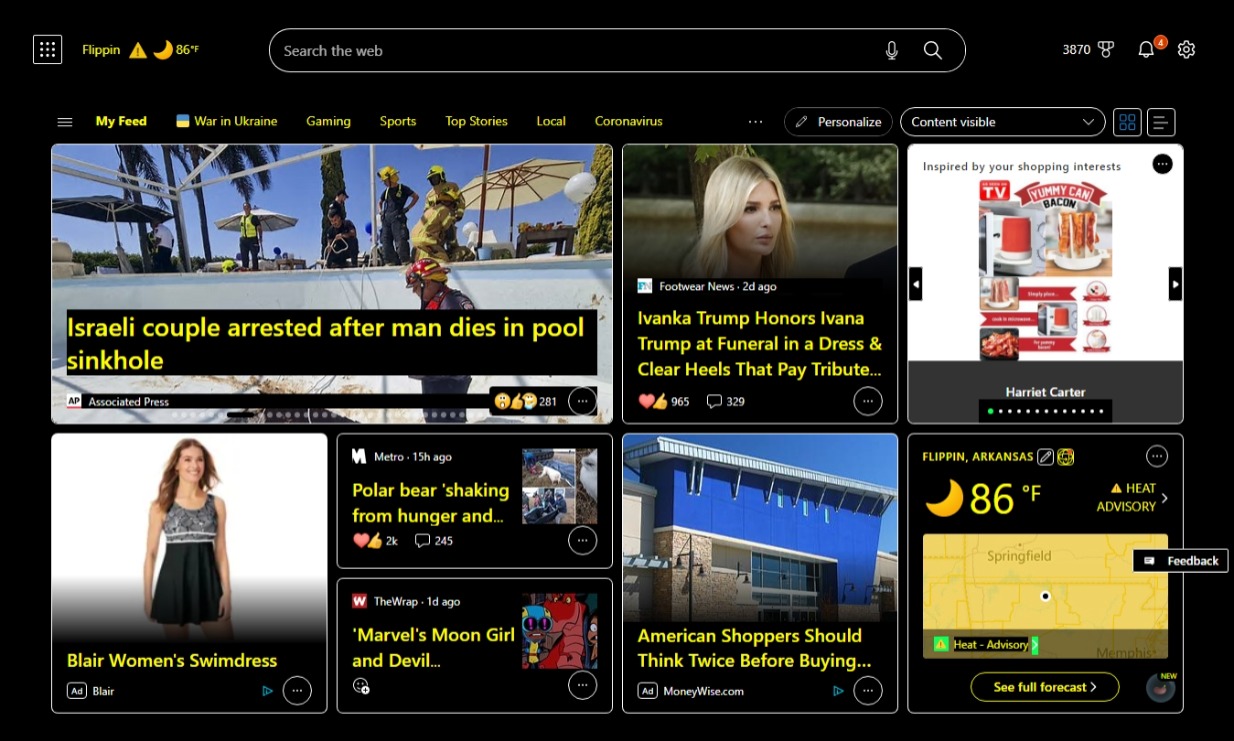Screen dimensions: 1234x741
Task: Click the Personalize button
Action: (x=838, y=122)
